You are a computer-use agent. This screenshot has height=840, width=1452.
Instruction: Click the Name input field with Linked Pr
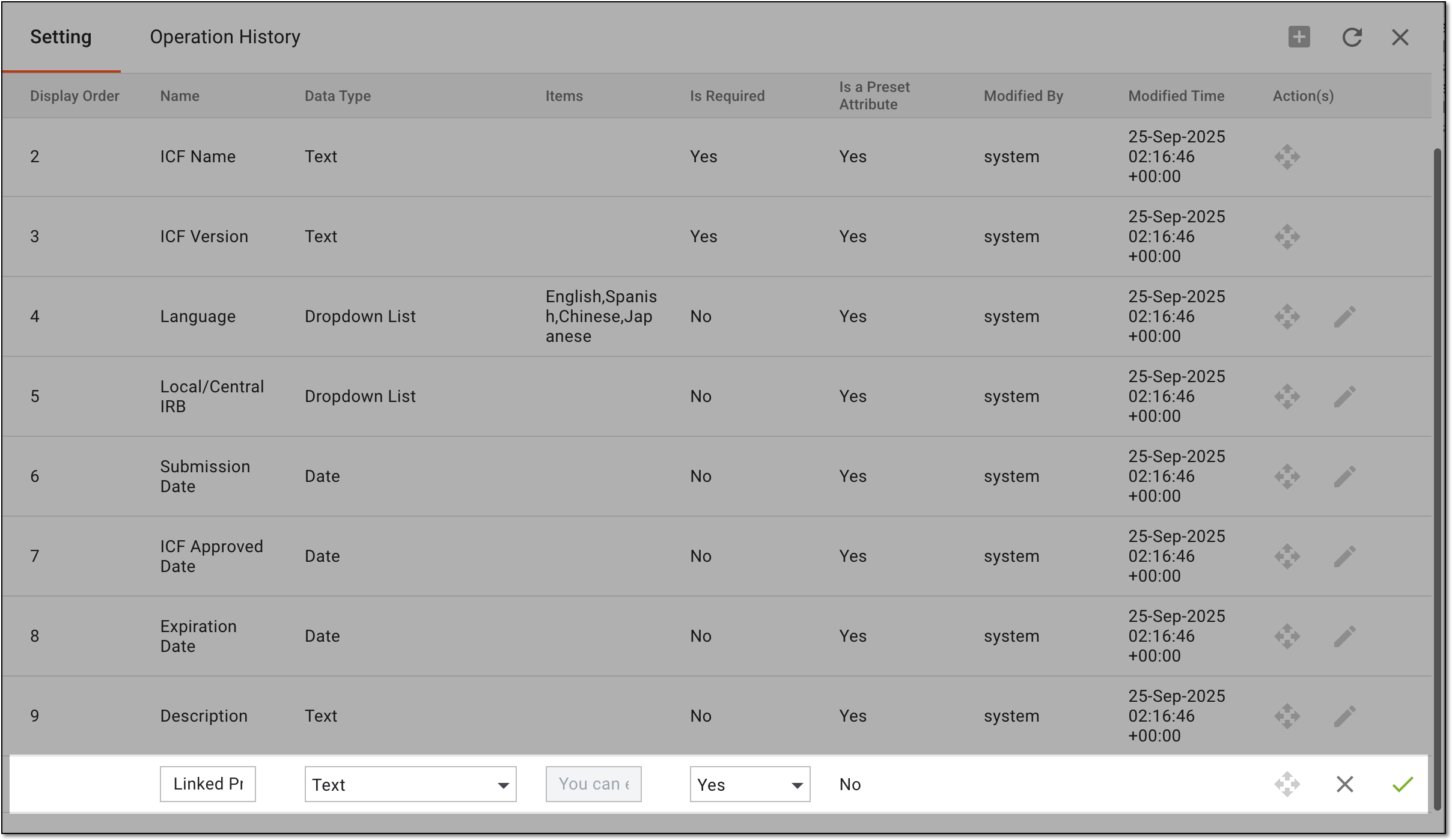tap(208, 784)
